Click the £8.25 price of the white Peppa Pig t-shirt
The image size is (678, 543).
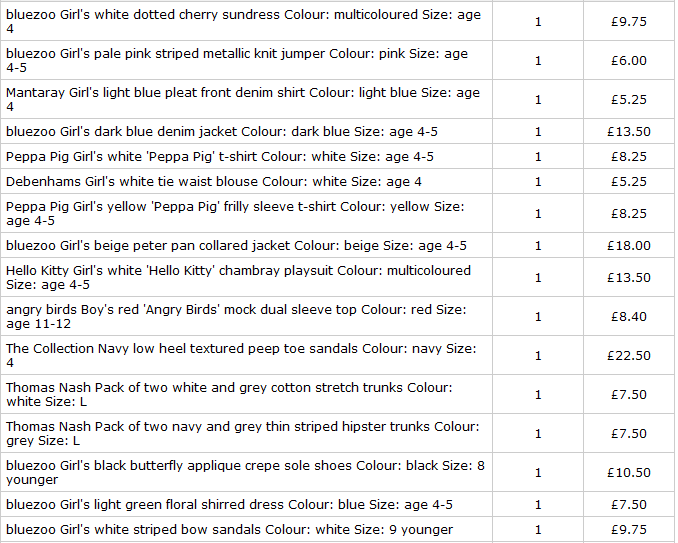coord(629,157)
